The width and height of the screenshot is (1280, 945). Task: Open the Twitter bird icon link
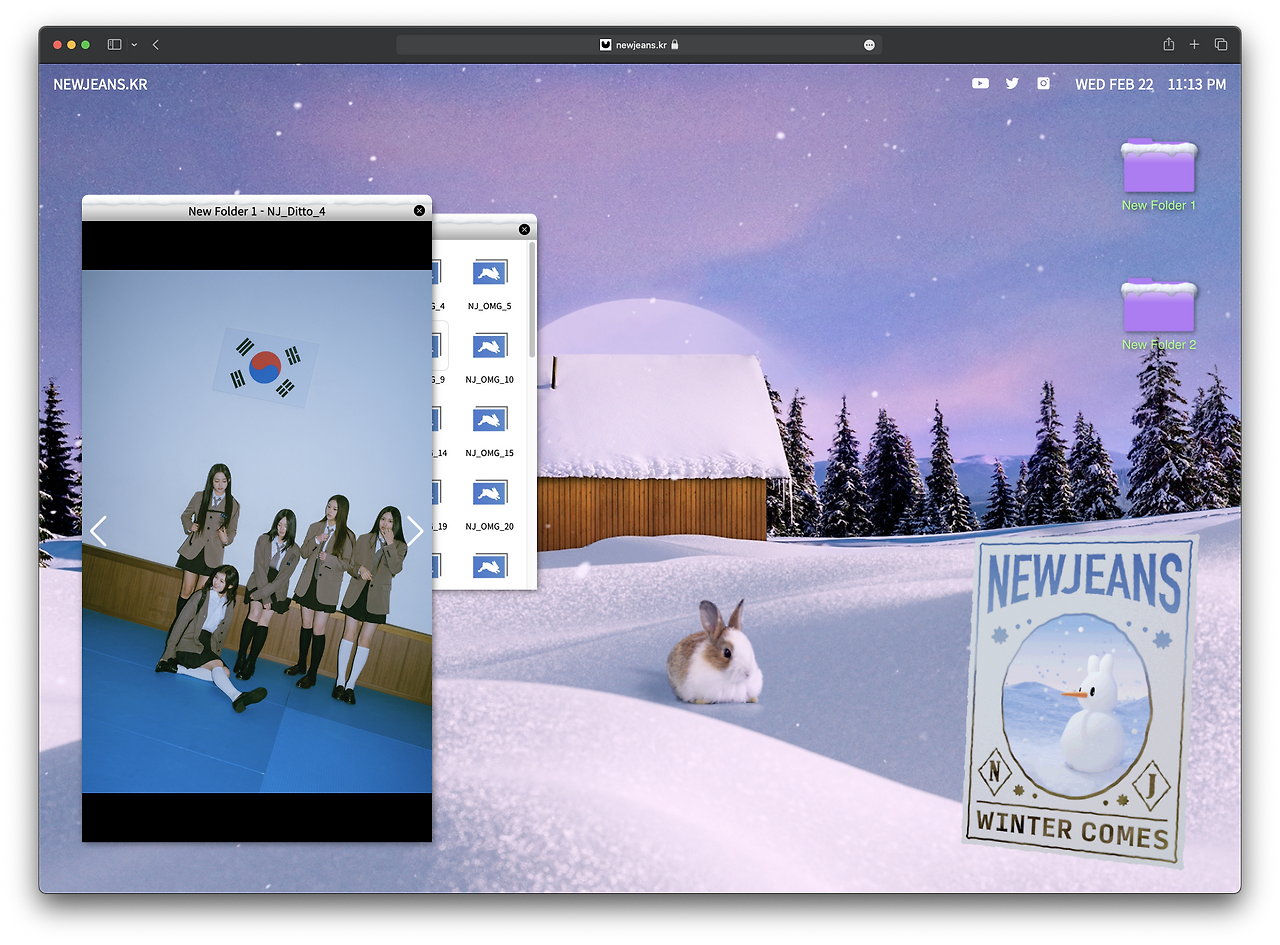point(1012,84)
